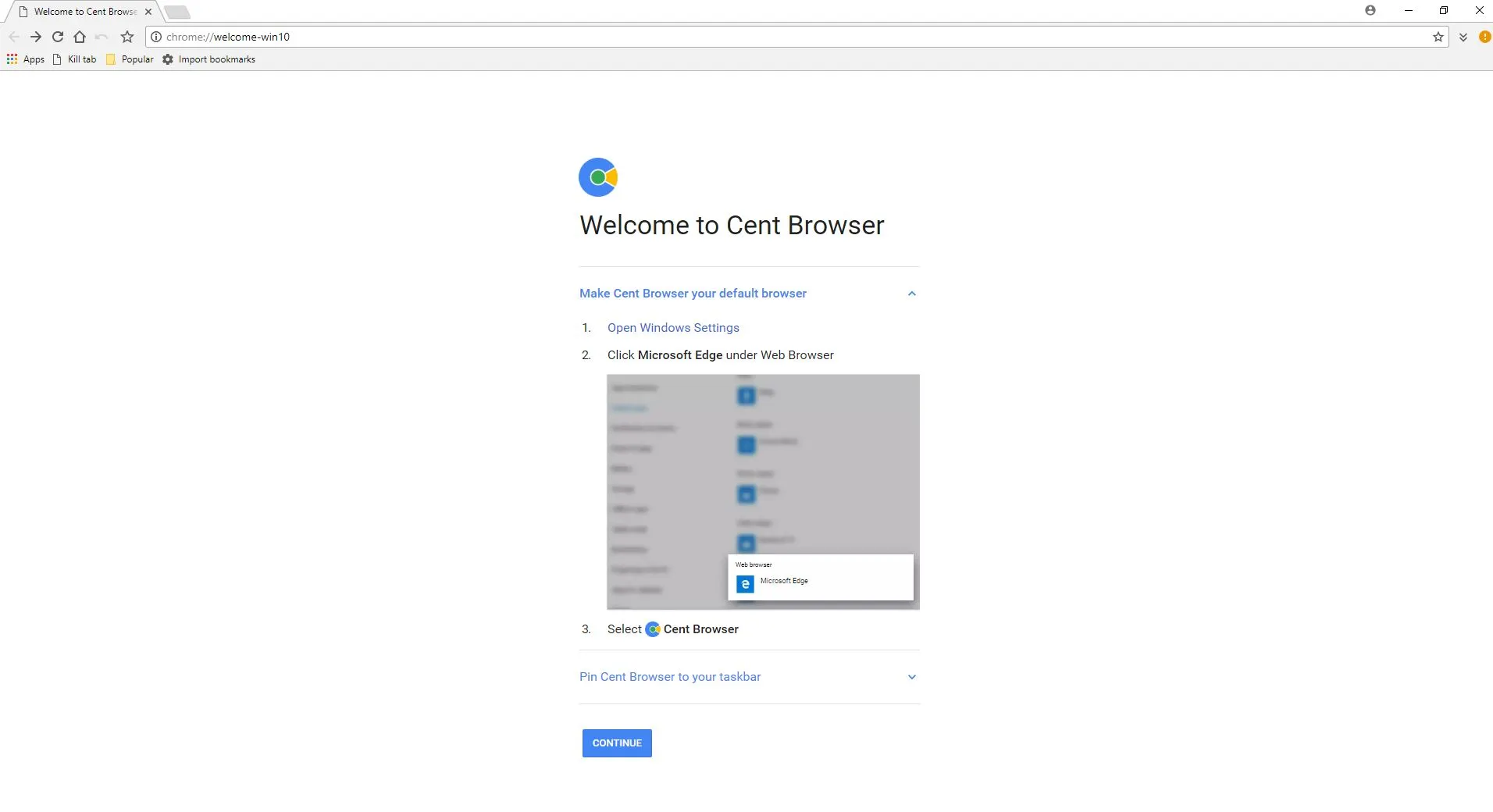Open the Popular bookmarks folder
Screen dimensions: 1493x812
130,59
